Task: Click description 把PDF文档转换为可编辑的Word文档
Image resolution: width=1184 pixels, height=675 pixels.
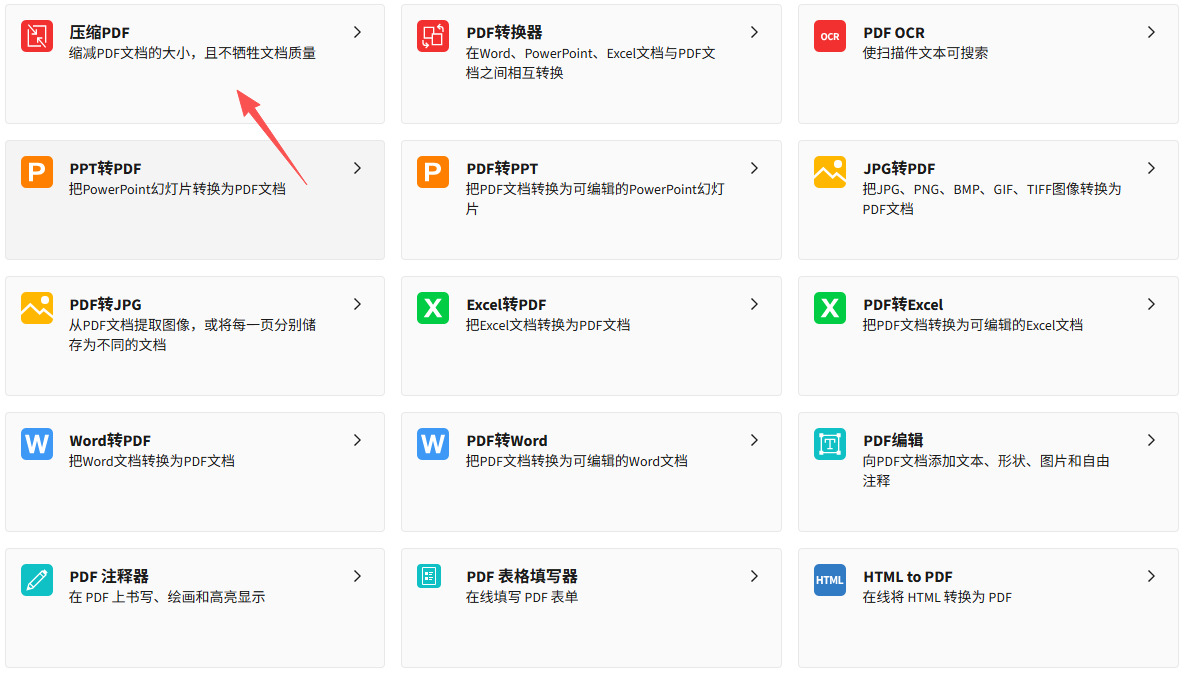Action: [x=576, y=461]
